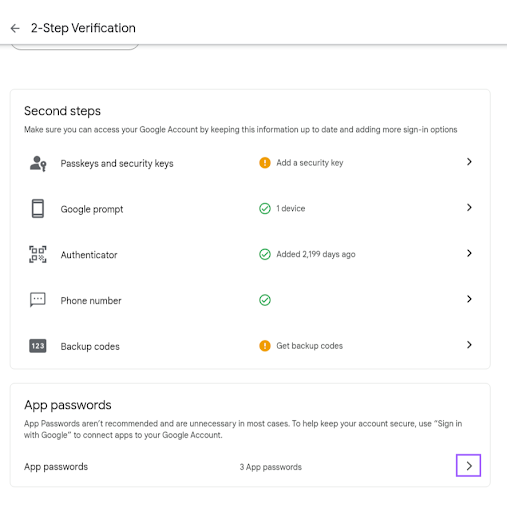Click orange warning icon next to Add a security key
This screenshot has width=507, height=512.
265,163
